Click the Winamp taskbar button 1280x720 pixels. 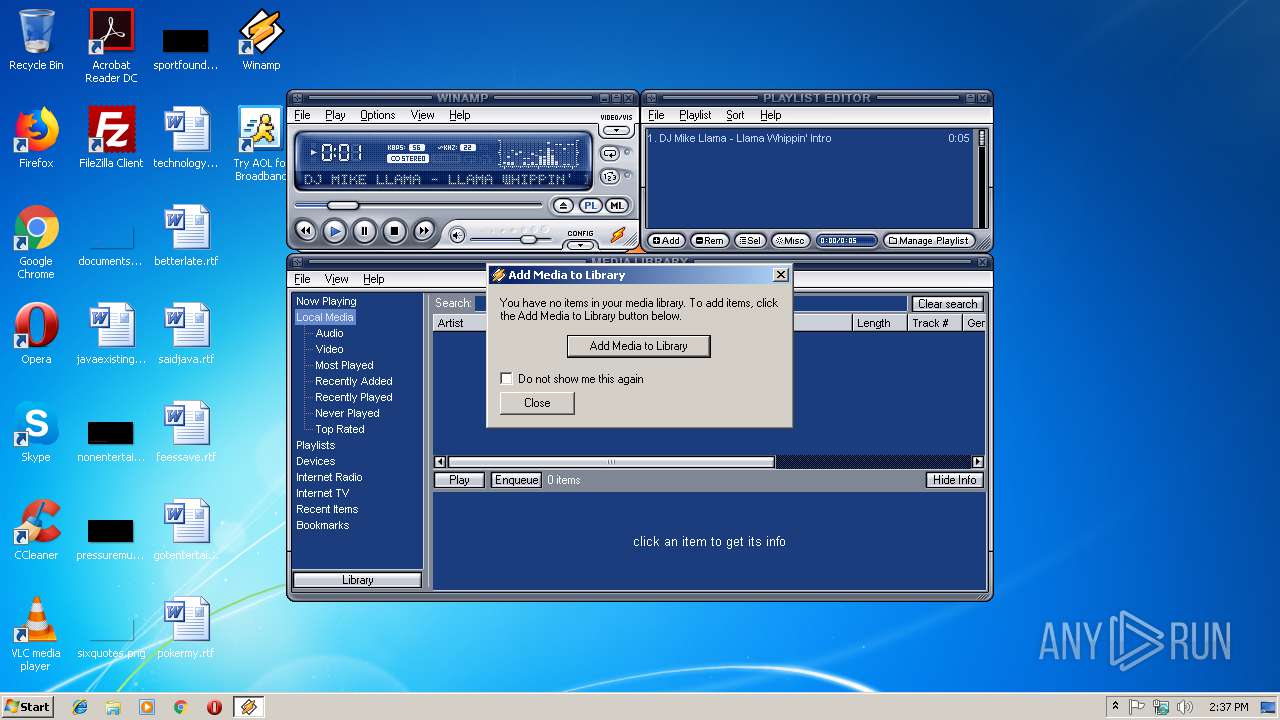point(248,707)
